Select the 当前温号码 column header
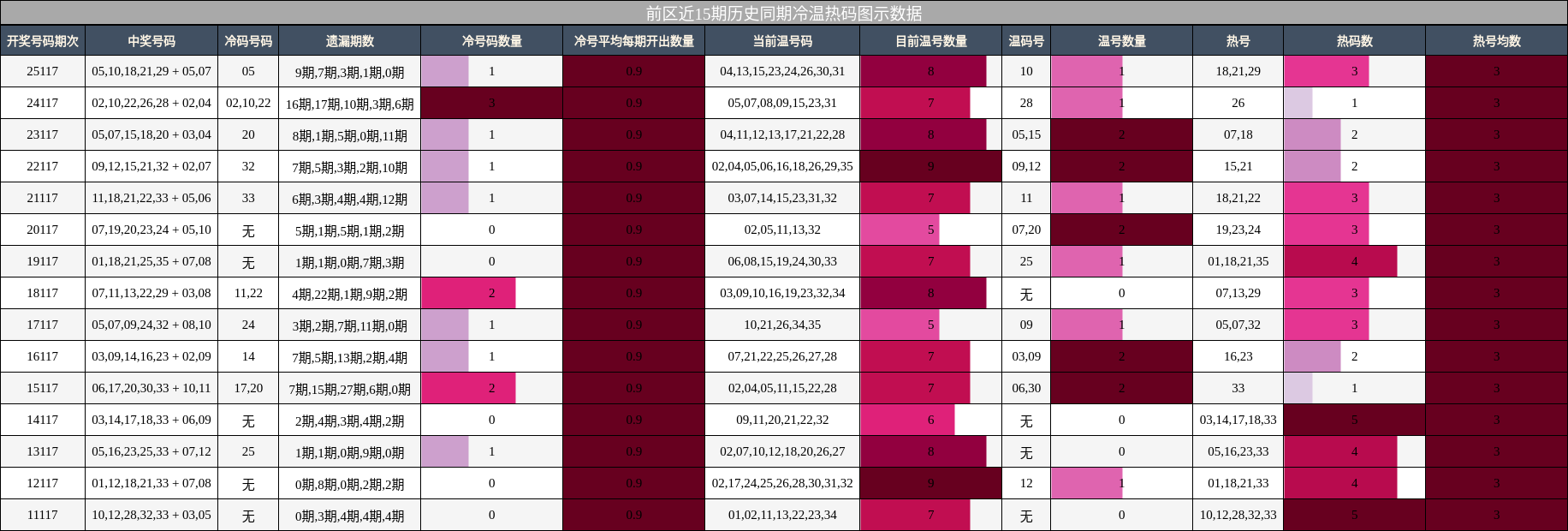The image size is (1568, 531). pyautogui.click(x=782, y=41)
